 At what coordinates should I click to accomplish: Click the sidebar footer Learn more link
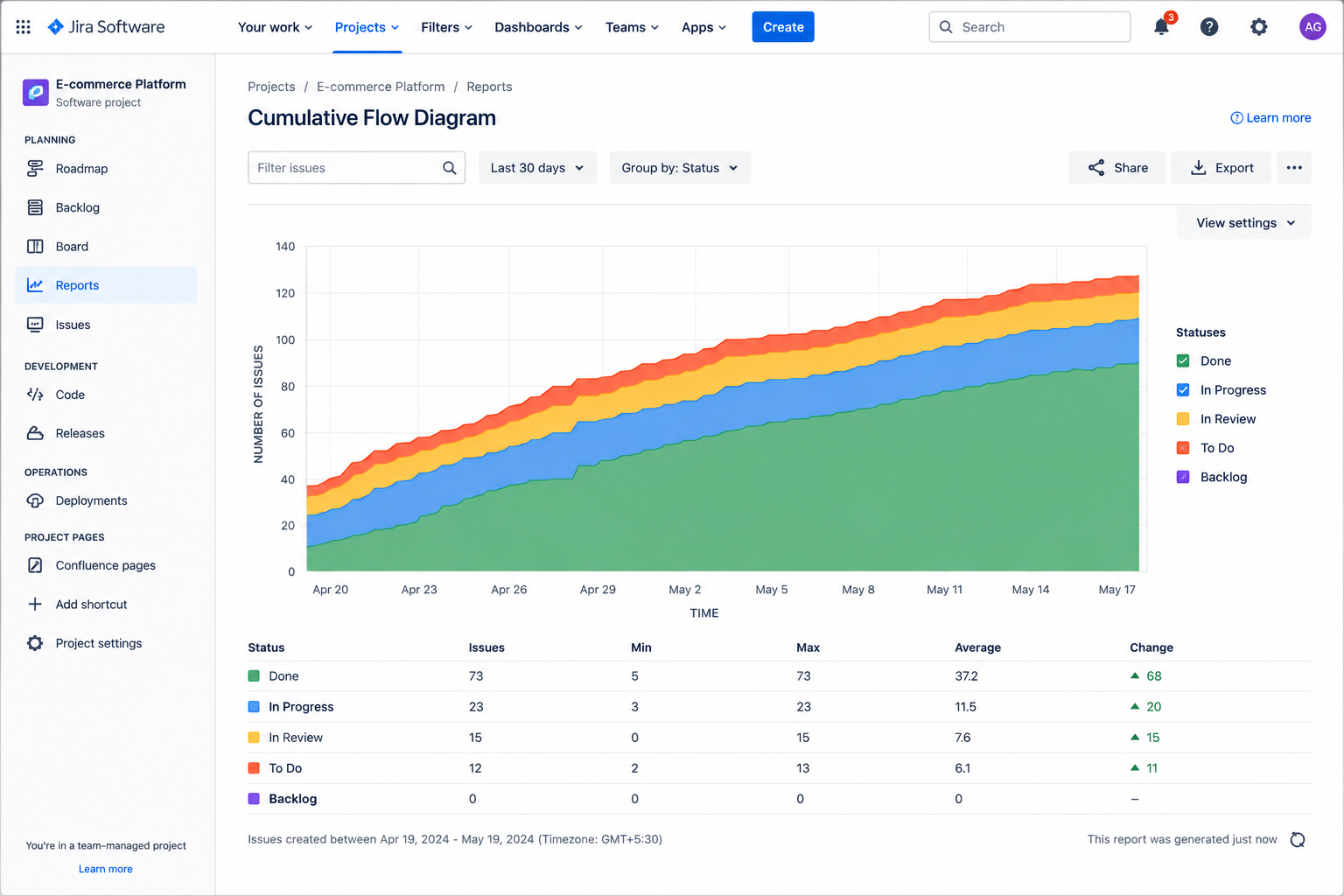106,869
